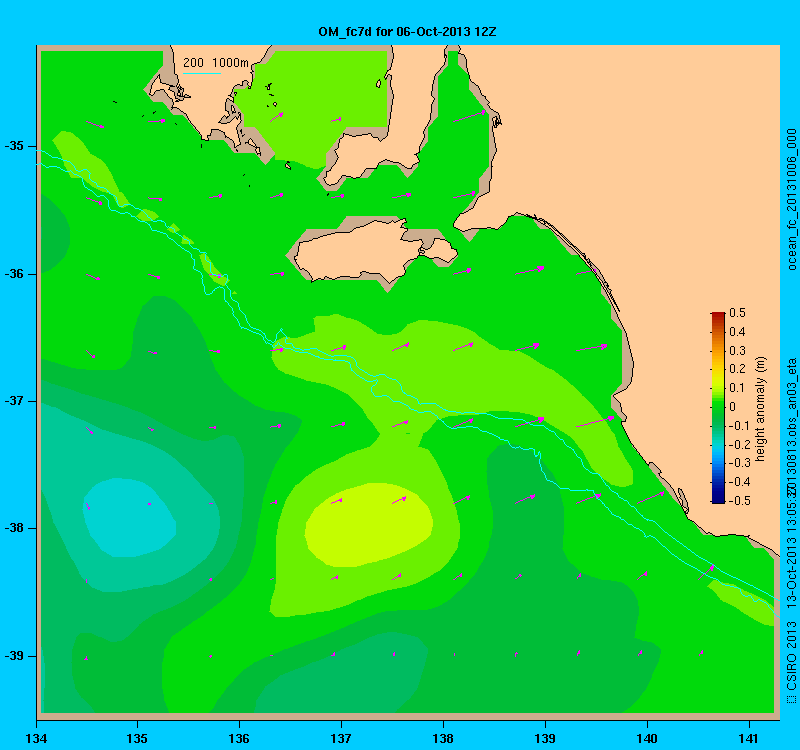Pick the '-0.3' color bar tick label
Screen dimensions: 800x750
point(739,463)
